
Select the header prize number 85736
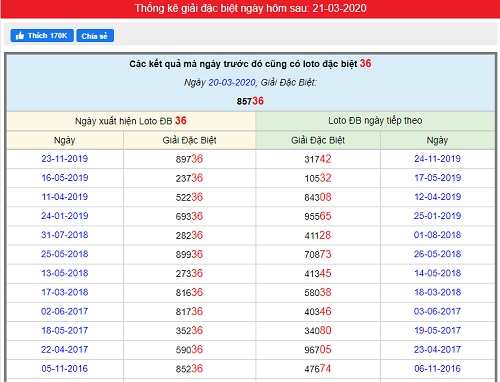pyautogui.click(x=250, y=101)
